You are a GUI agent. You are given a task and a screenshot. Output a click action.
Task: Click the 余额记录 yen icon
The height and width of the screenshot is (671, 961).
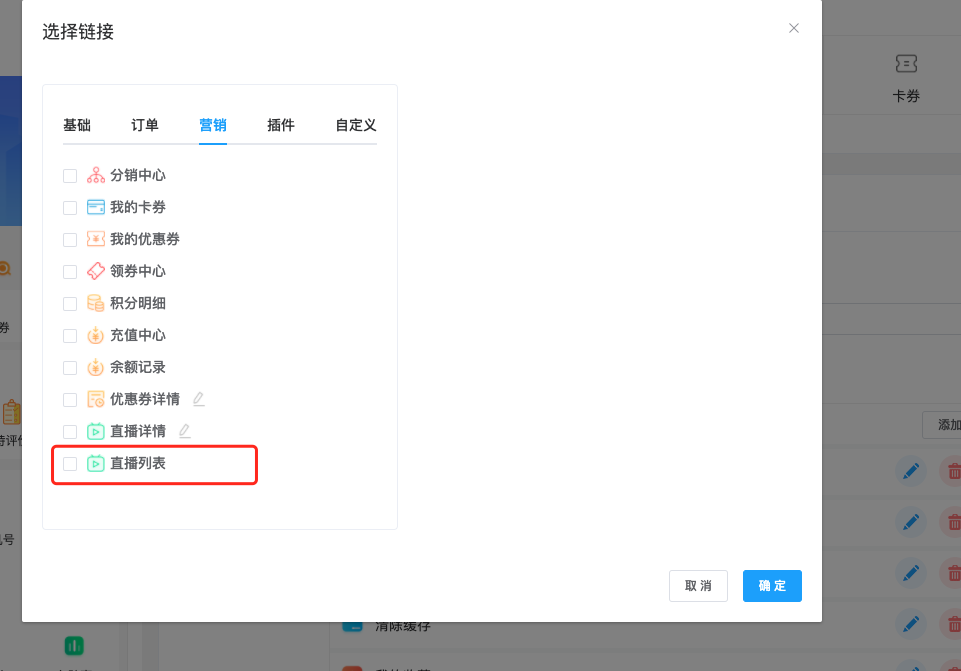96,367
